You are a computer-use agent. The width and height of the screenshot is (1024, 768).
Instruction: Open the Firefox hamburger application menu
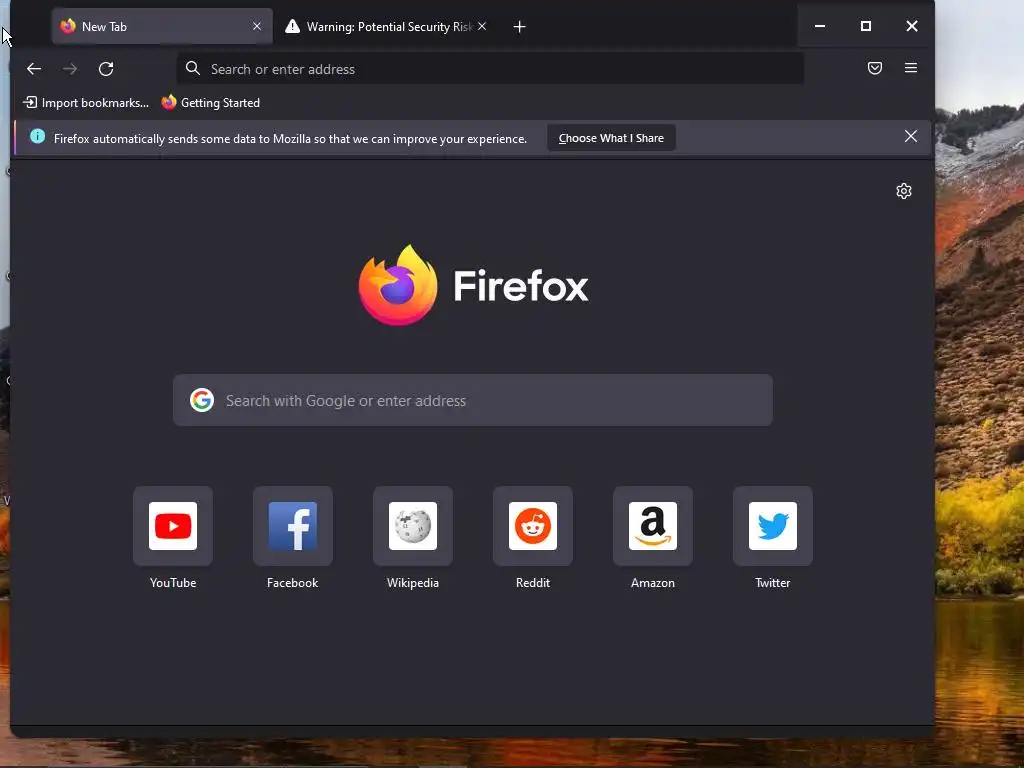tap(910, 68)
